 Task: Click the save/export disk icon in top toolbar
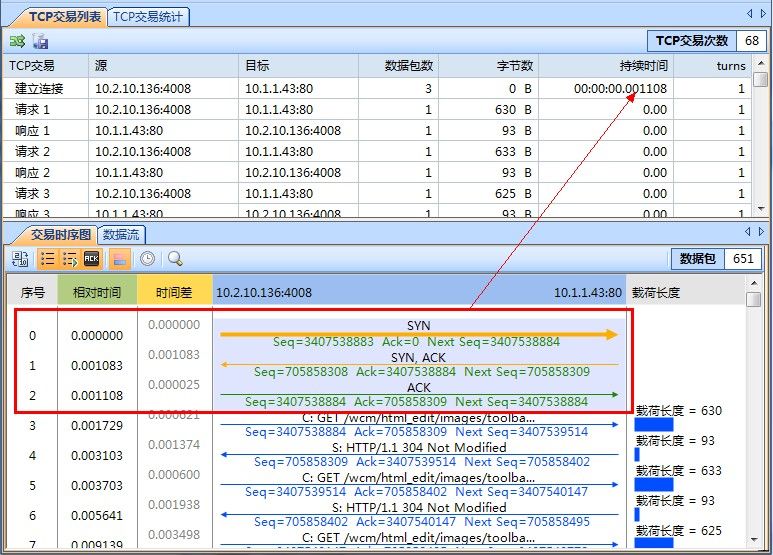41,42
